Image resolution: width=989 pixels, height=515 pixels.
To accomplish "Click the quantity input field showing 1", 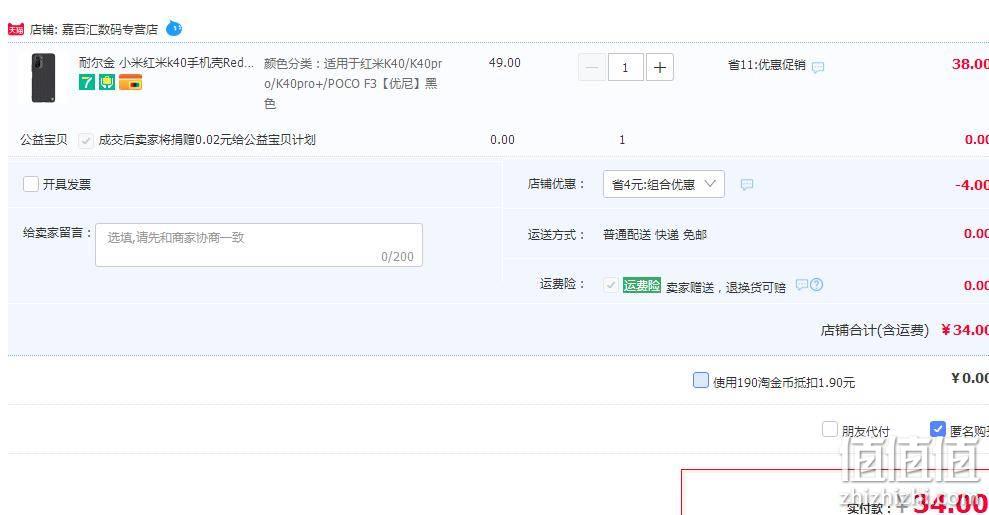I will tap(625, 67).
